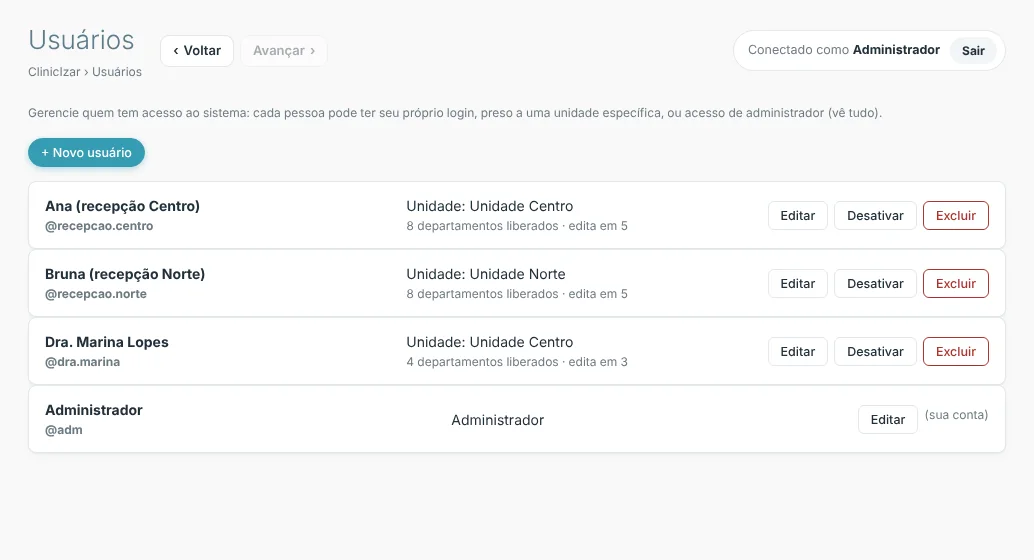This screenshot has height=560, width=1034.
Task: Click 4 departamentos liberados · edita em 3
Action: pos(517,361)
